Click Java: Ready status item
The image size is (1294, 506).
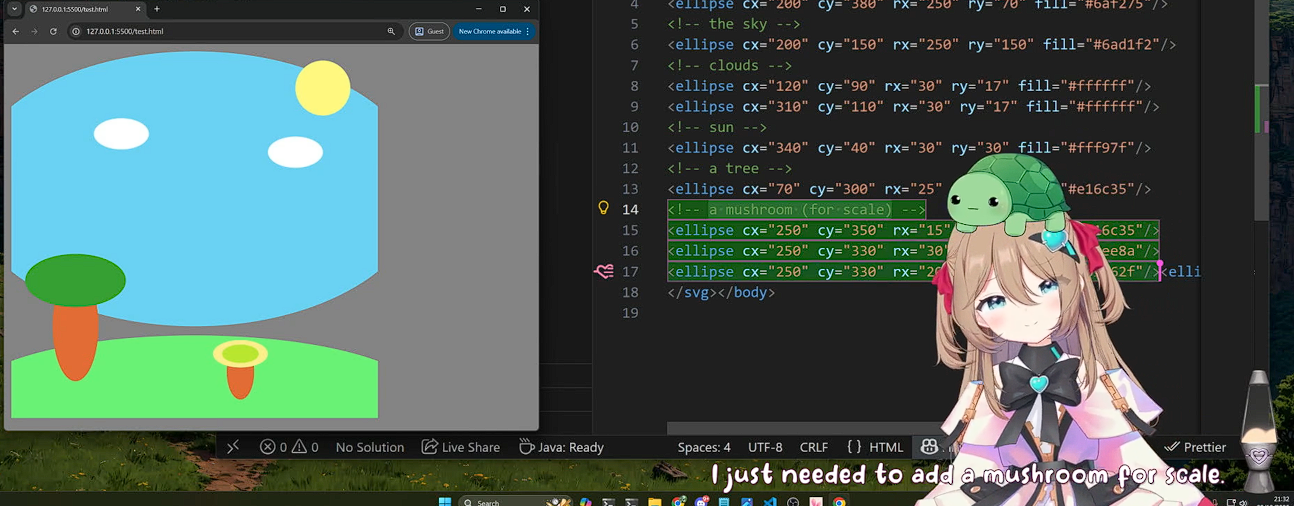(x=562, y=447)
